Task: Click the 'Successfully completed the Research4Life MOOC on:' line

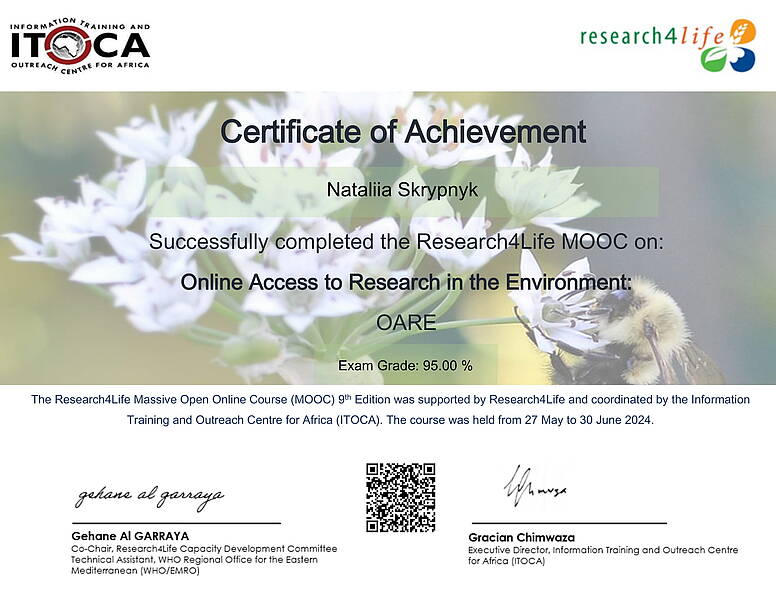Action: coord(406,241)
